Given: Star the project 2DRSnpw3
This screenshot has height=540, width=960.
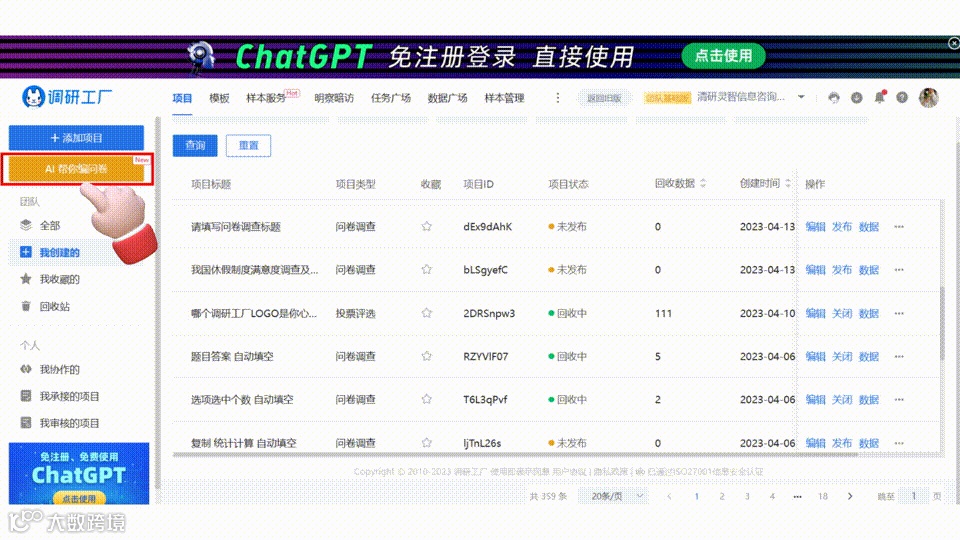Looking at the screenshot, I should click(x=427, y=313).
